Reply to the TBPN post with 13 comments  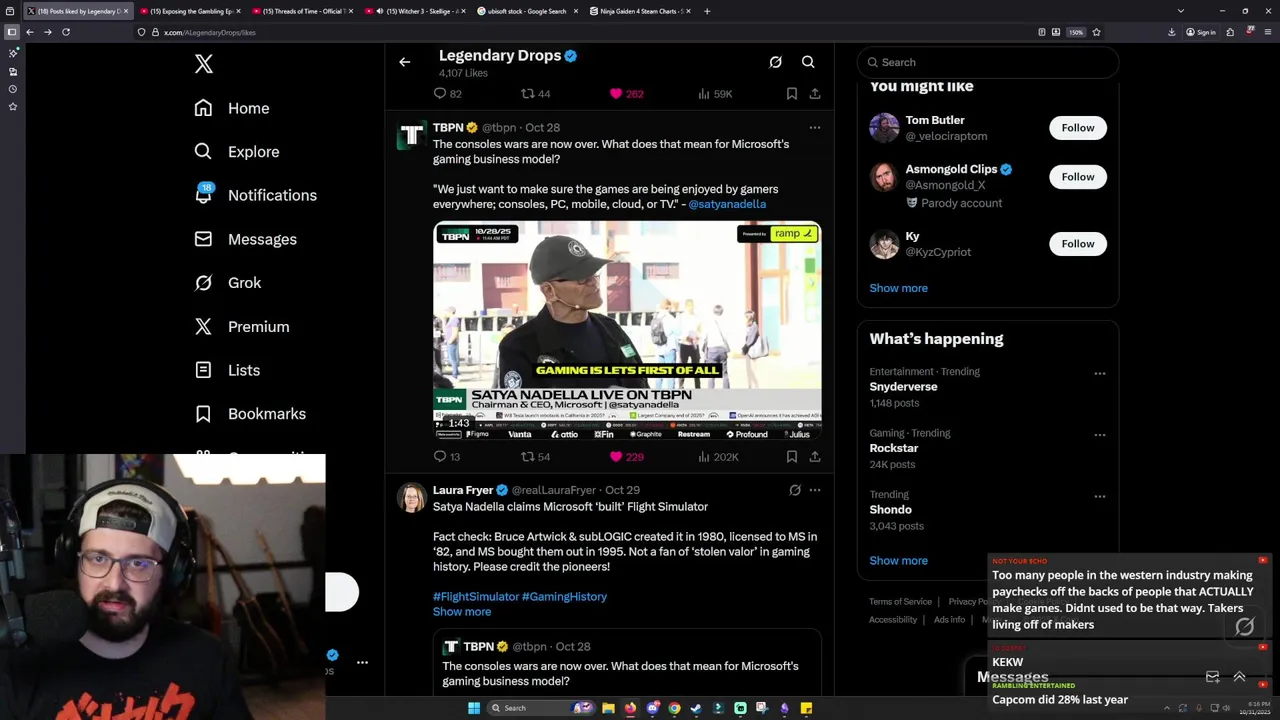[x=447, y=456]
